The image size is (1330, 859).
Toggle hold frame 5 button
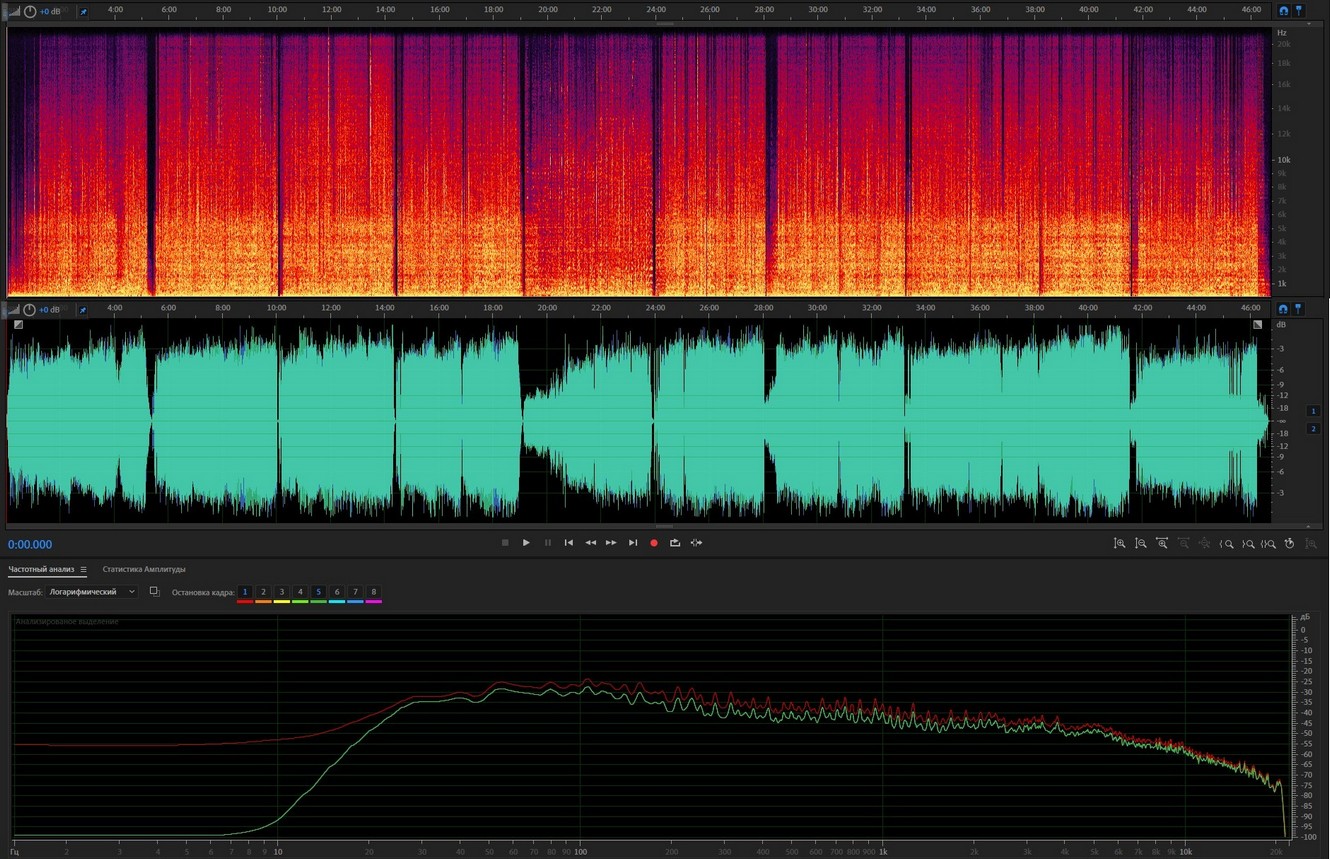click(318, 592)
